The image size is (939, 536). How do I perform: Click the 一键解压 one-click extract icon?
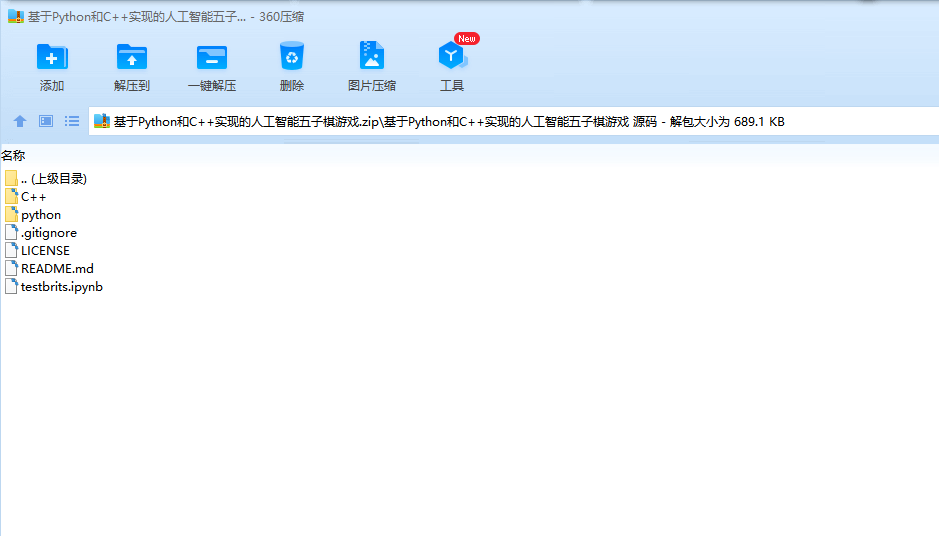point(212,57)
